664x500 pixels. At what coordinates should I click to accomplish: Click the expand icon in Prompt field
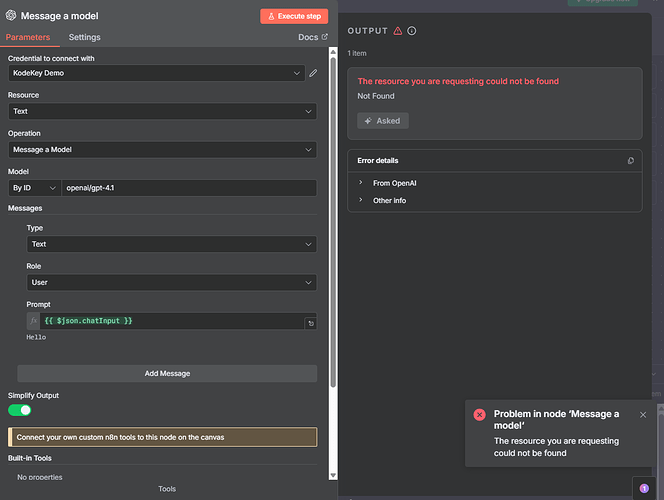[310, 323]
